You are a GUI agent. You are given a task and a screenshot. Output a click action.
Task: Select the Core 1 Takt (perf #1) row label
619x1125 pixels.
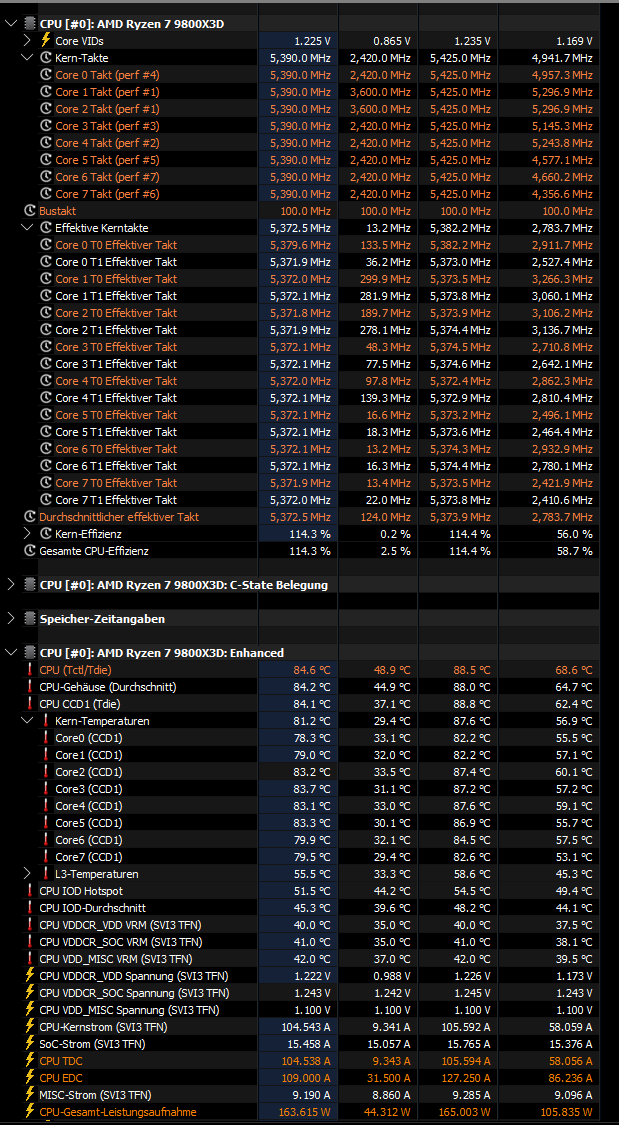[108, 92]
